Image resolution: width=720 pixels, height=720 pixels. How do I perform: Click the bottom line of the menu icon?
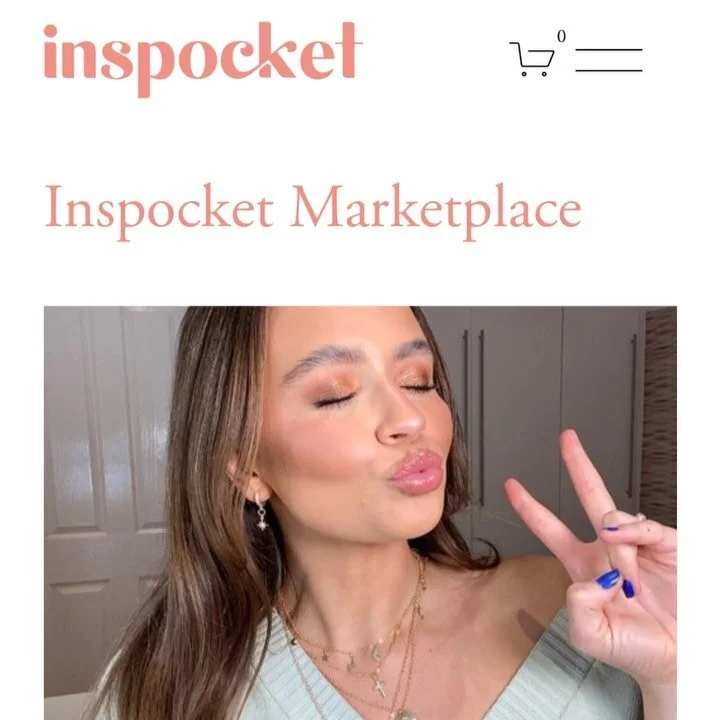pyautogui.click(x=609, y=71)
